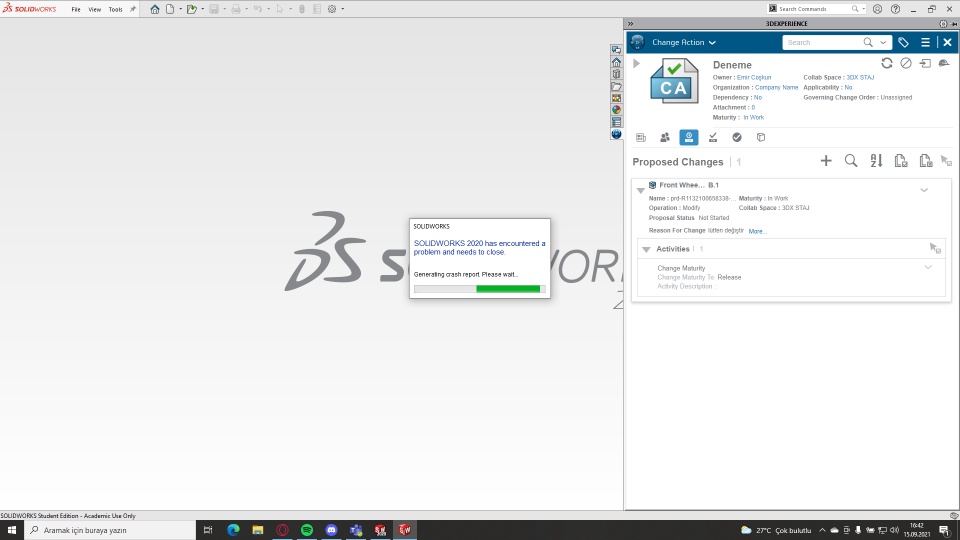Expand Front Whee... row chevron menu
The height and width of the screenshot is (540, 960).
click(924, 190)
